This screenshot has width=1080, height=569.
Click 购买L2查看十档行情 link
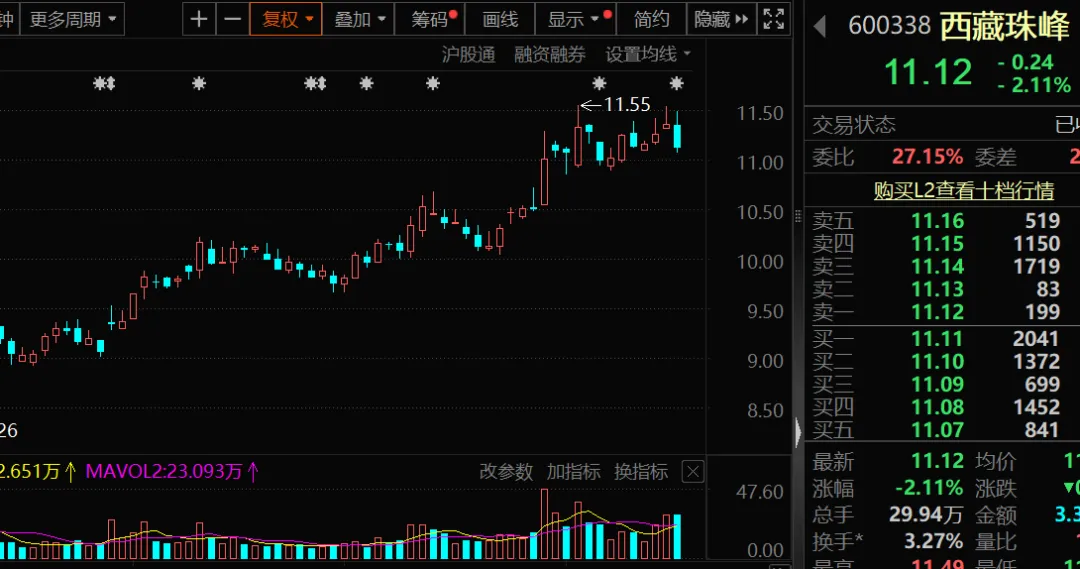(x=964, y=190)
